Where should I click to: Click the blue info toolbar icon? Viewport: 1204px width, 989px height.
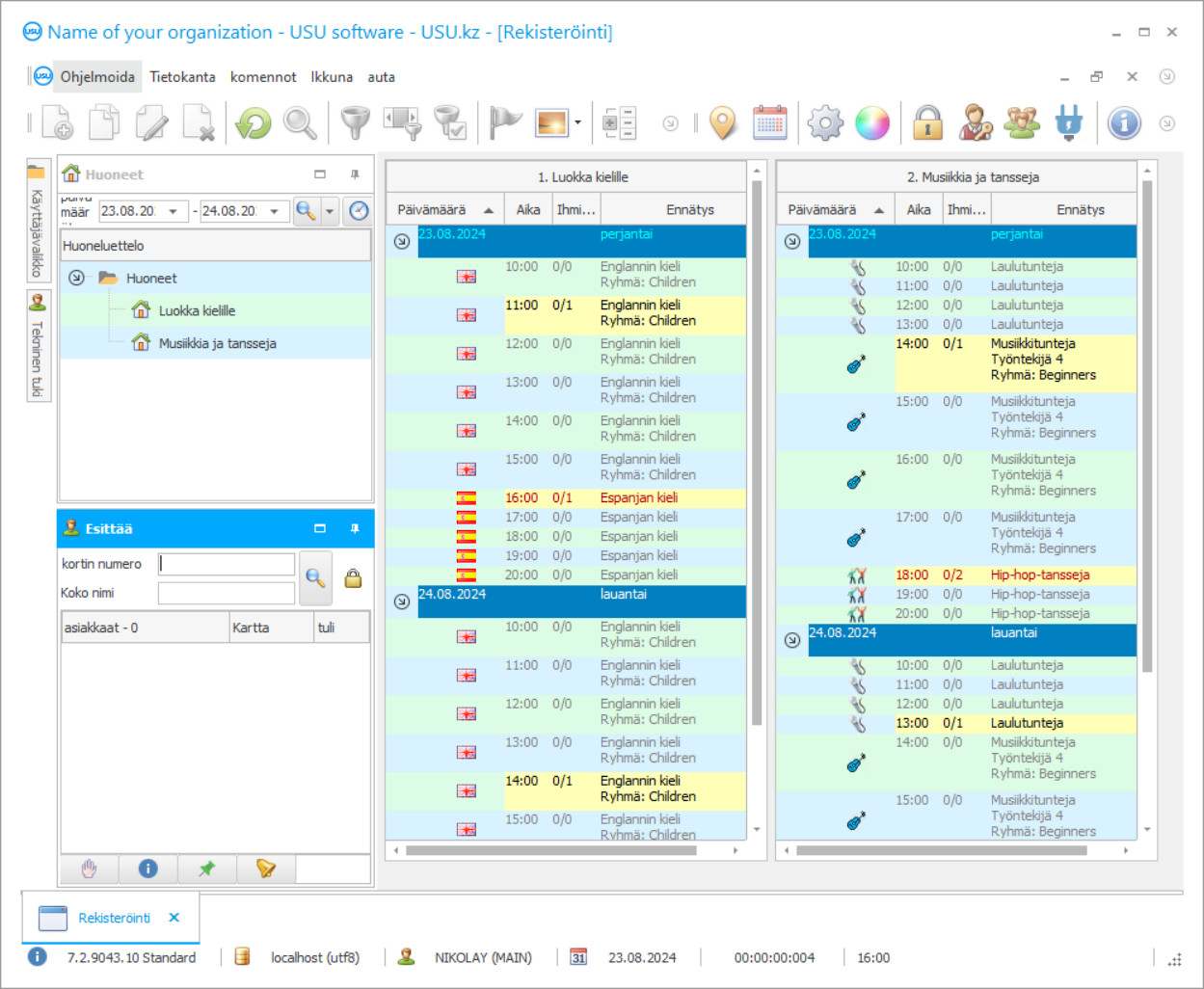[x=1124, y=123]
